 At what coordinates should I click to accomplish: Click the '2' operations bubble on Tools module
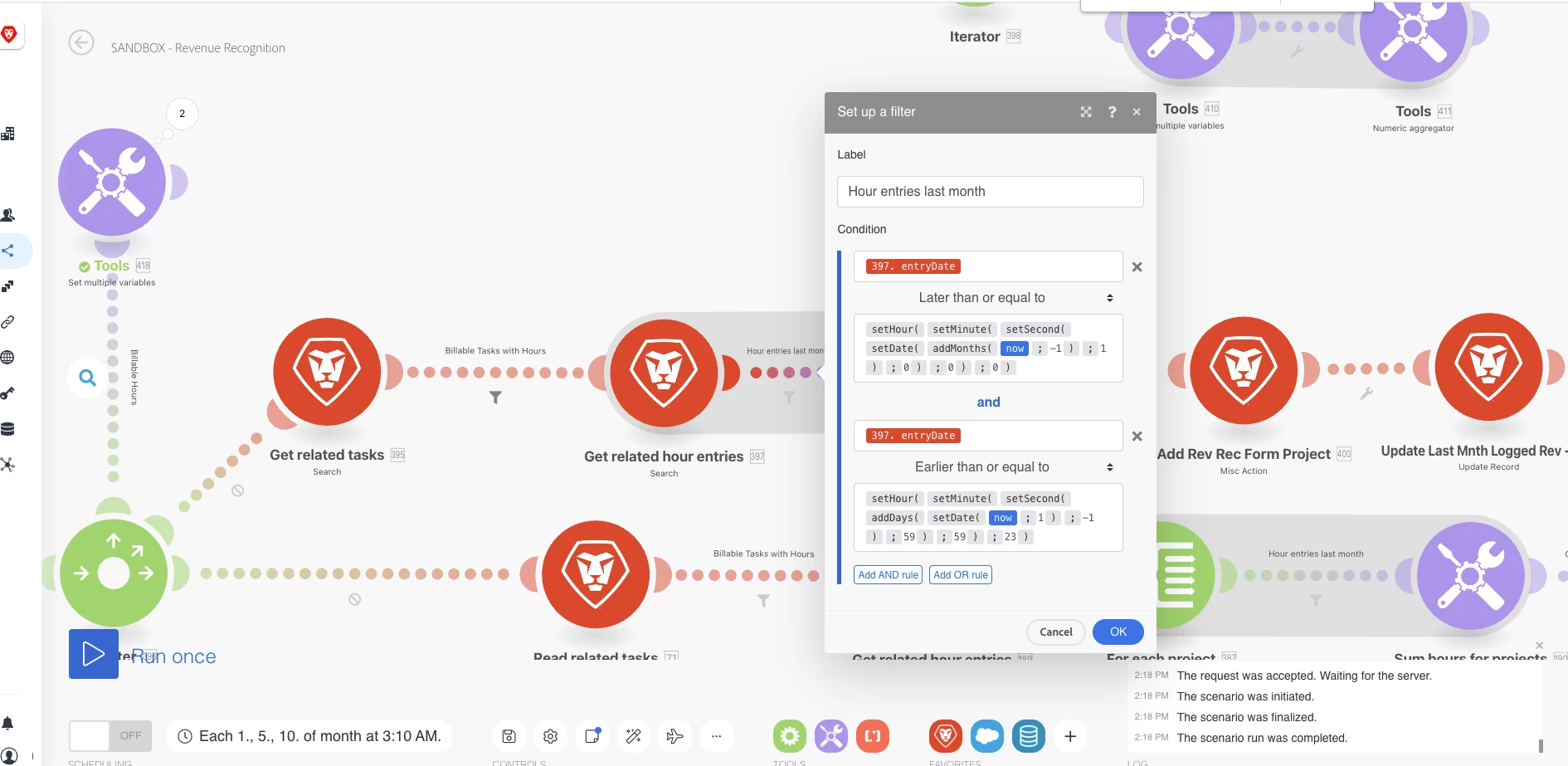[183, 114]
